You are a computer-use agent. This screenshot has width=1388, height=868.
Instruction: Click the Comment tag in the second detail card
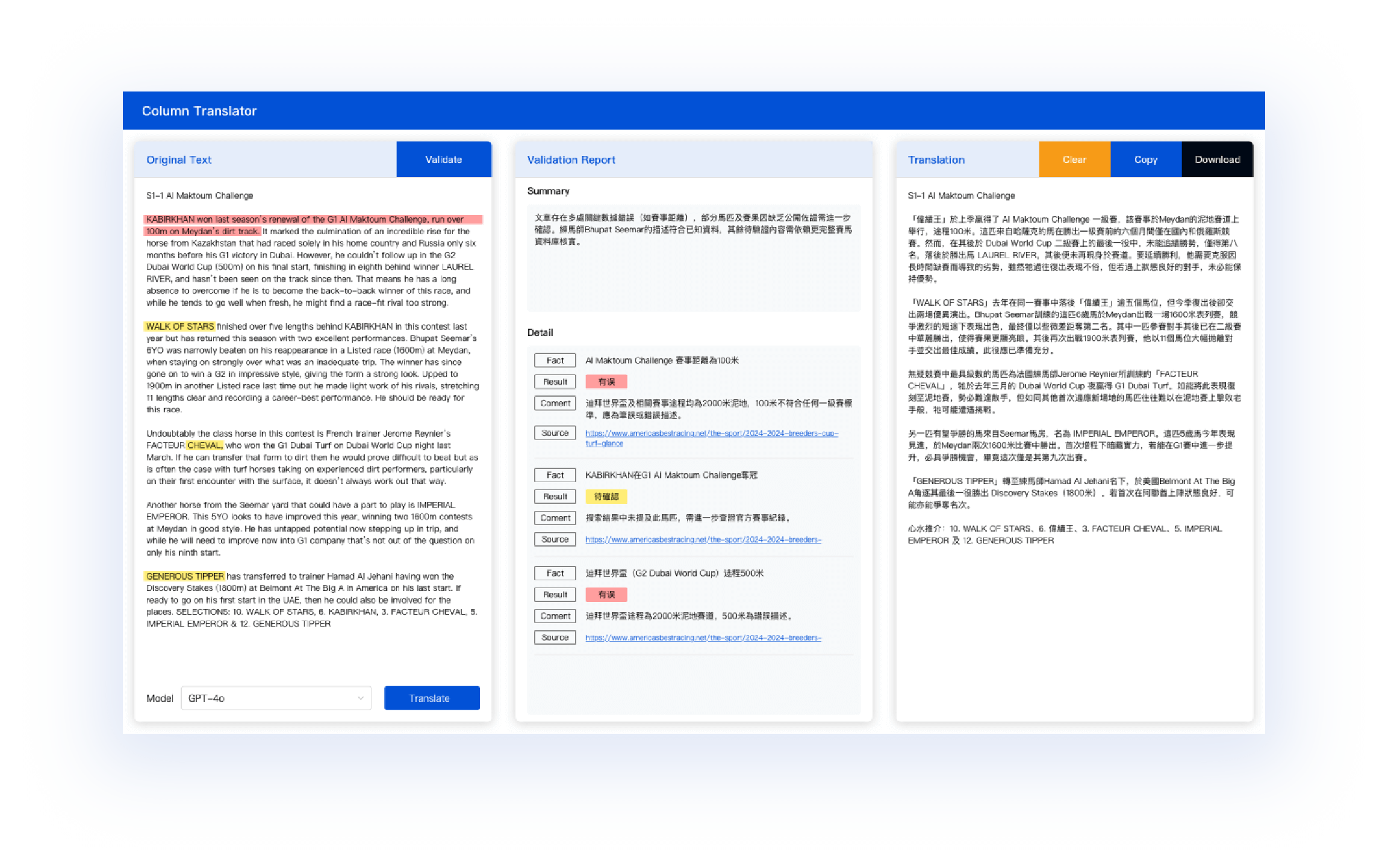(555, 517)
